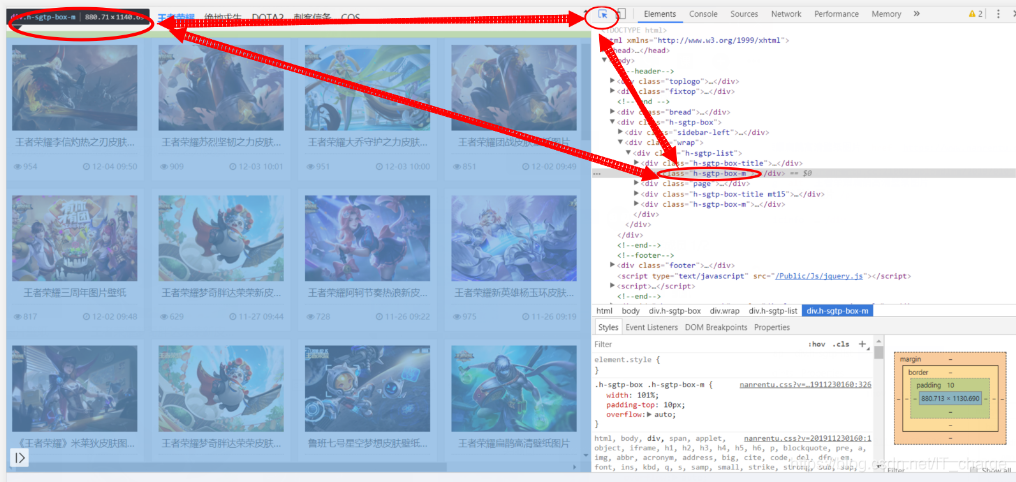Expand the div class="footer" node
Viewport: 1016px width, 482px height.
click(x=613, y=265)
